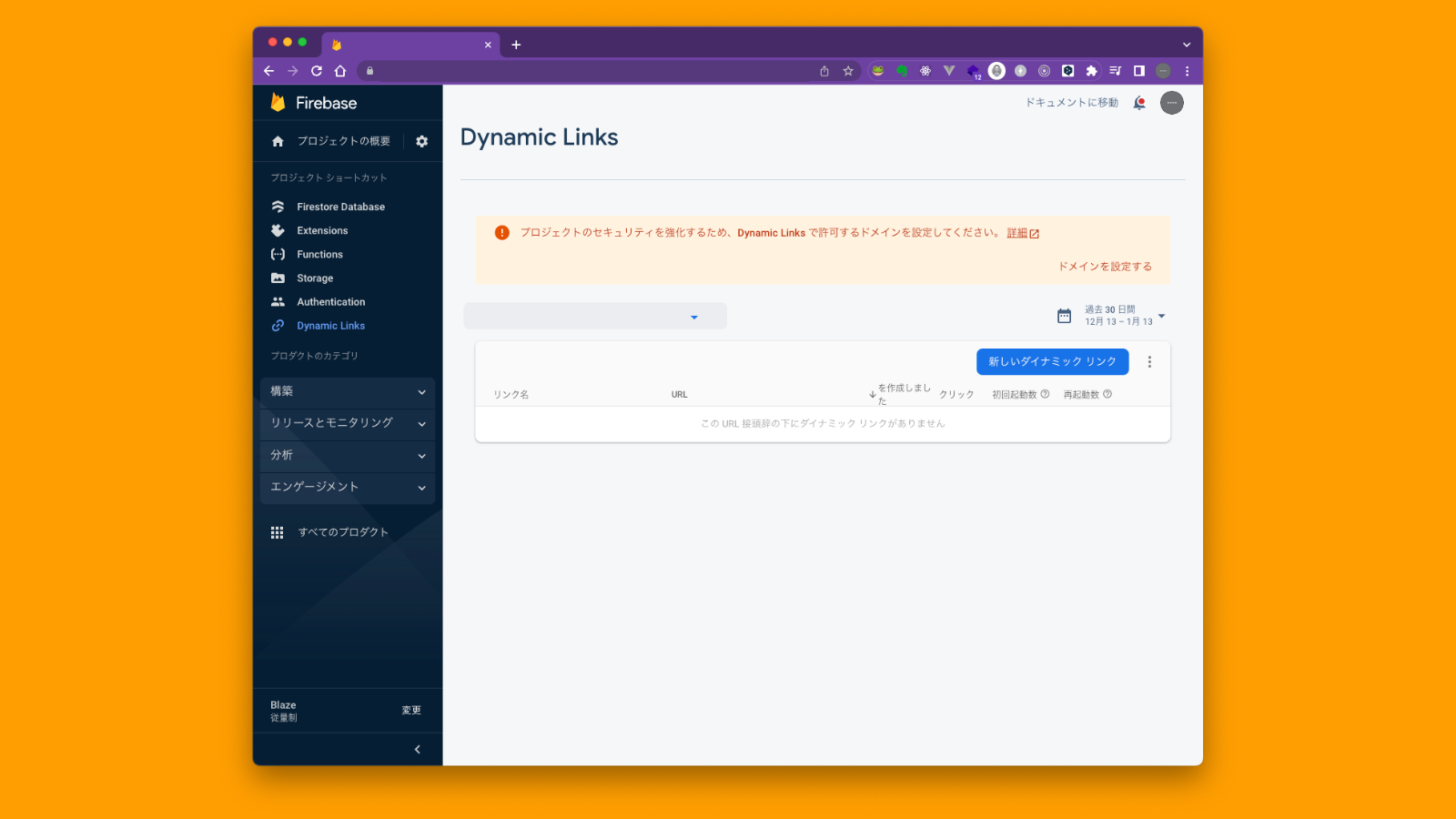Open the notifications bell
Image resolution: width=1456 pixels, height=819 pixels.
pyautogui.click(x=1139, y=103)
